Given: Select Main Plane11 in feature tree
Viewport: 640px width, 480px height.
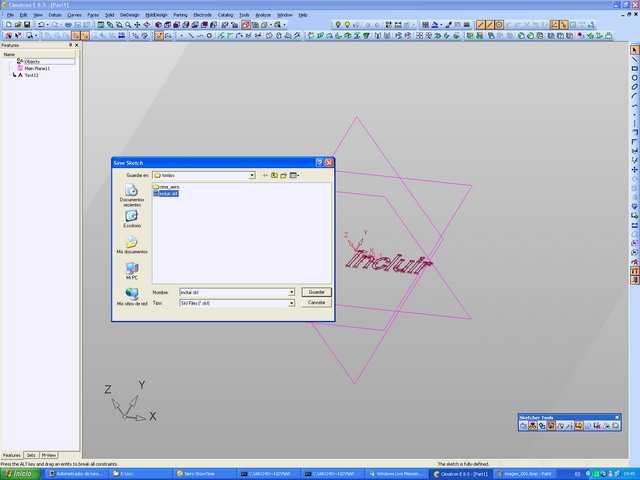Looking at the screenshot, I should (x=37, y=68).
